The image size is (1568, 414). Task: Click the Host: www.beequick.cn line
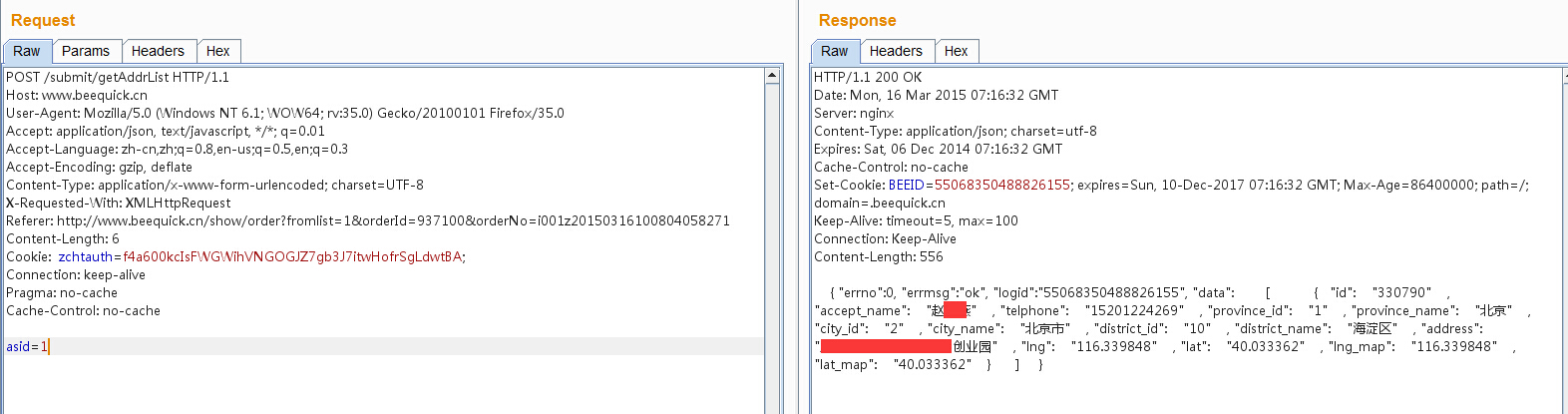click(x=77, y=95)
